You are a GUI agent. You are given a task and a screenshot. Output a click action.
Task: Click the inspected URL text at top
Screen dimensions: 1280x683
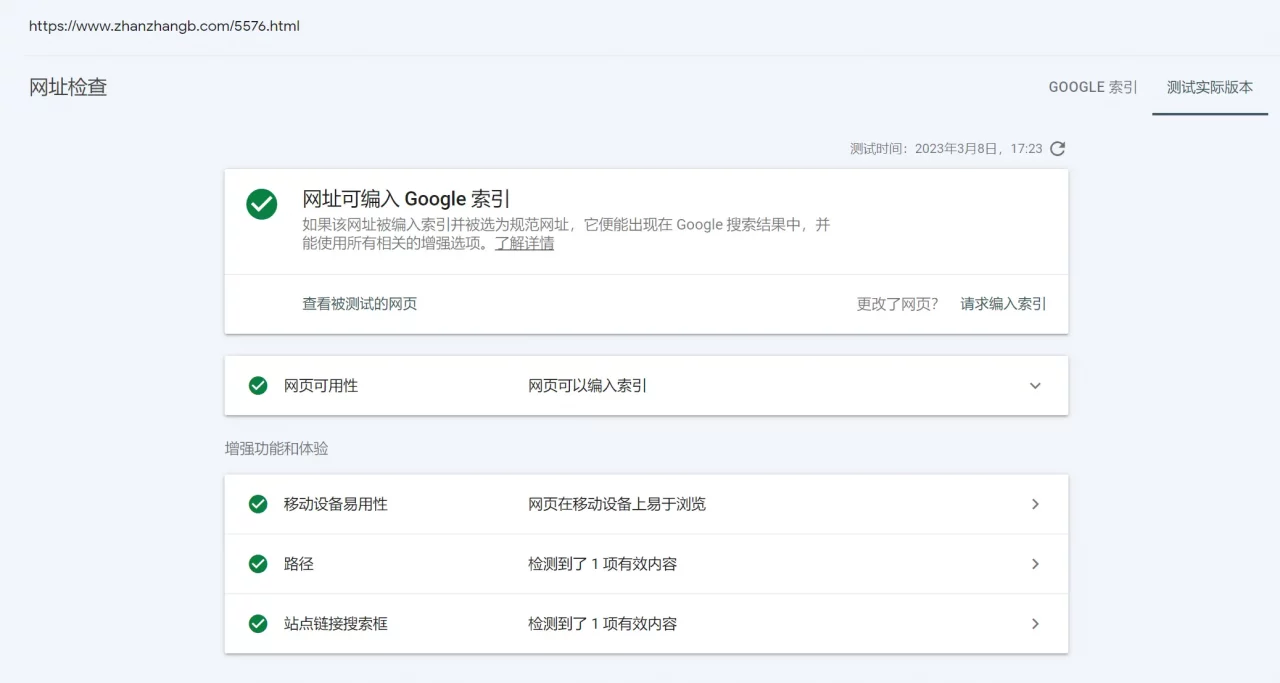click(x=164, y=26)
